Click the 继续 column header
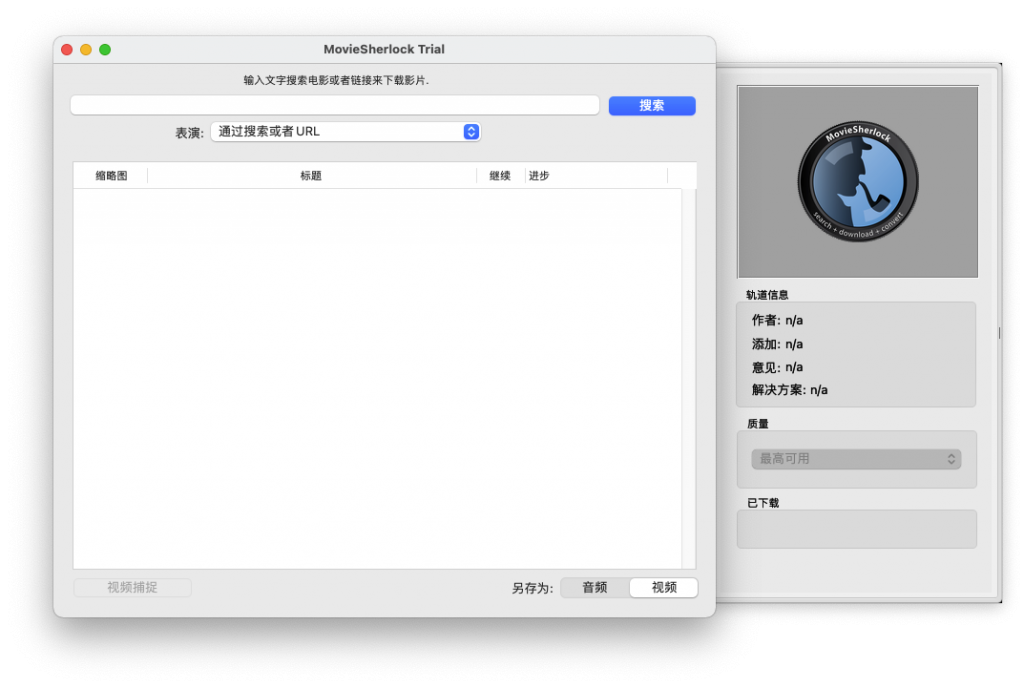This screenshot has height=688, width=1024. pyautogui.click(x=500, y=176)
